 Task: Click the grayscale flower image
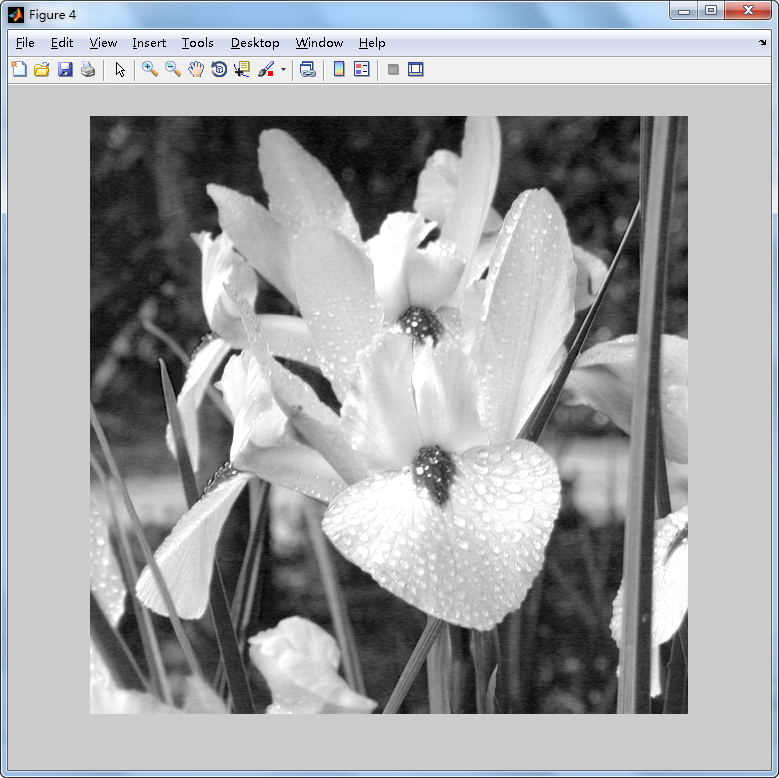point(389,415)
